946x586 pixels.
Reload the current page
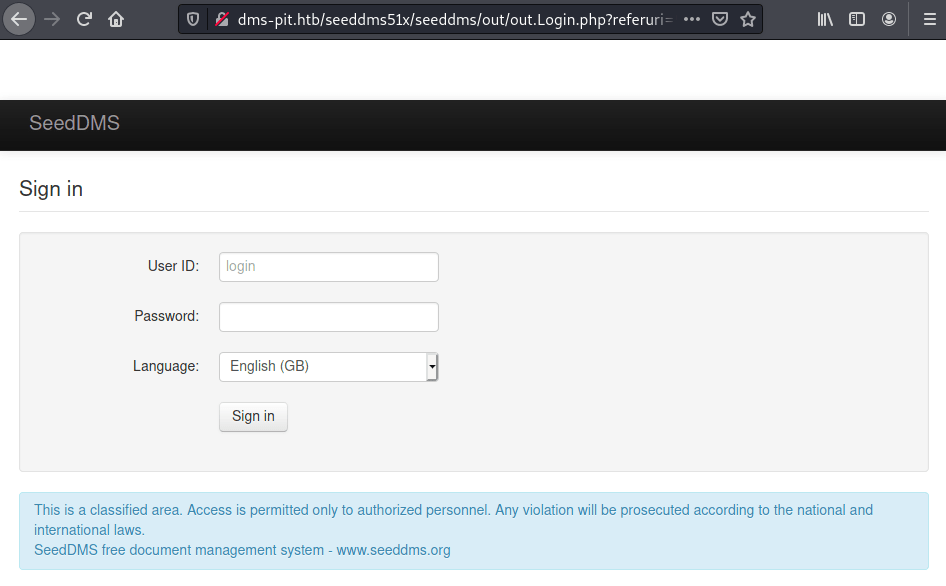(x=84, y=19)
